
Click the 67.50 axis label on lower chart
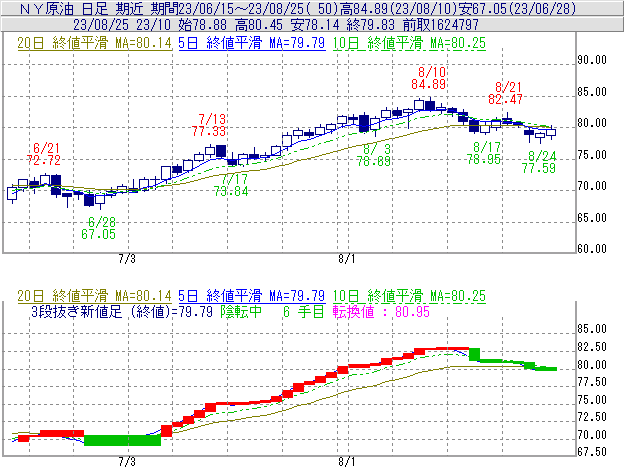pos(592,452)
